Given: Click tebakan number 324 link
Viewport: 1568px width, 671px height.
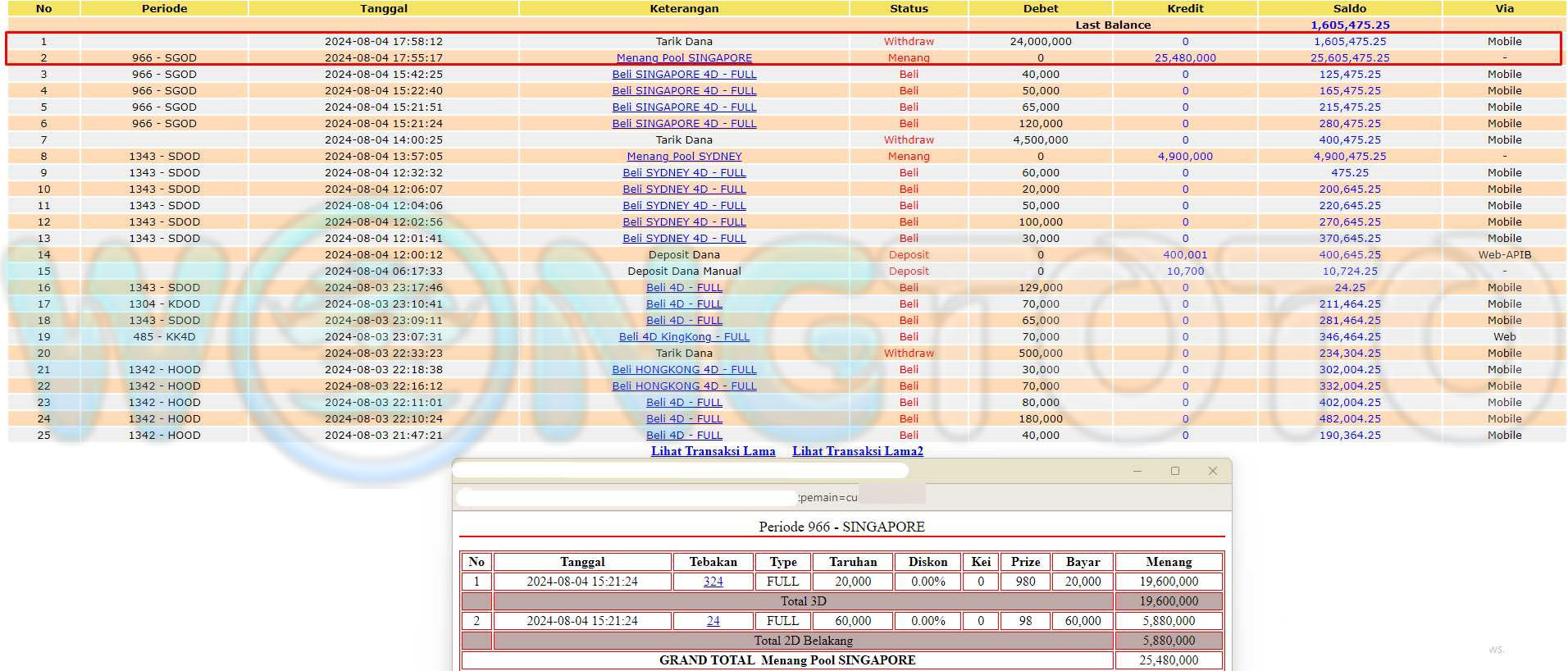Looking at the screenshot, I should tap(713, 582).
